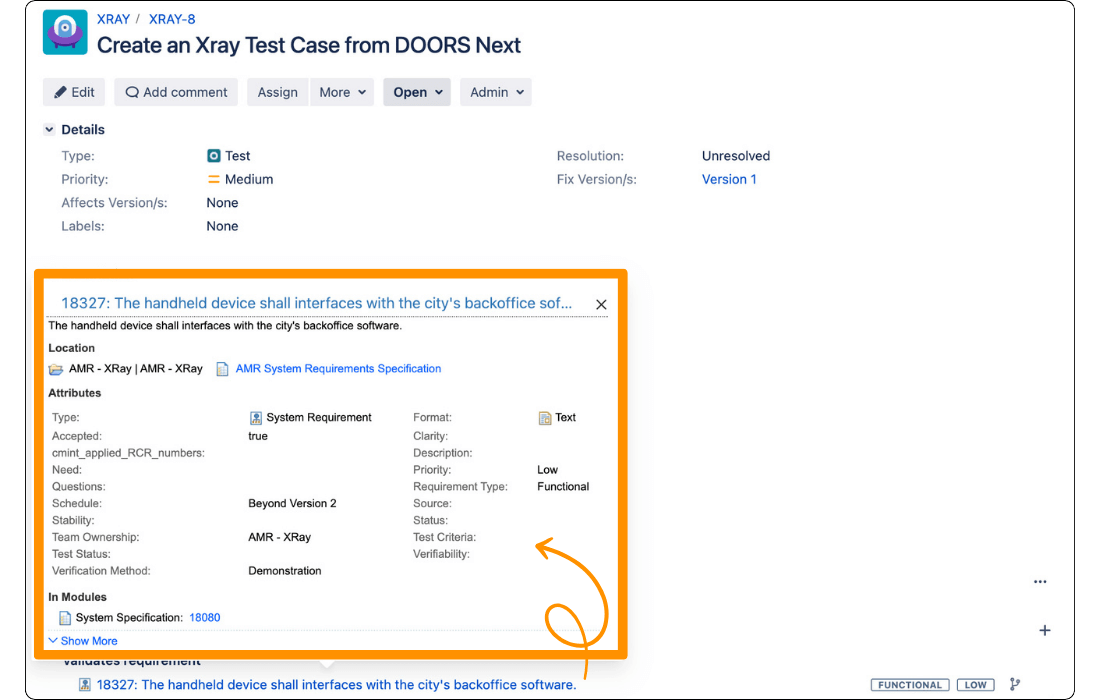Open the Admin dropdown menu

(x=496, y=92)
